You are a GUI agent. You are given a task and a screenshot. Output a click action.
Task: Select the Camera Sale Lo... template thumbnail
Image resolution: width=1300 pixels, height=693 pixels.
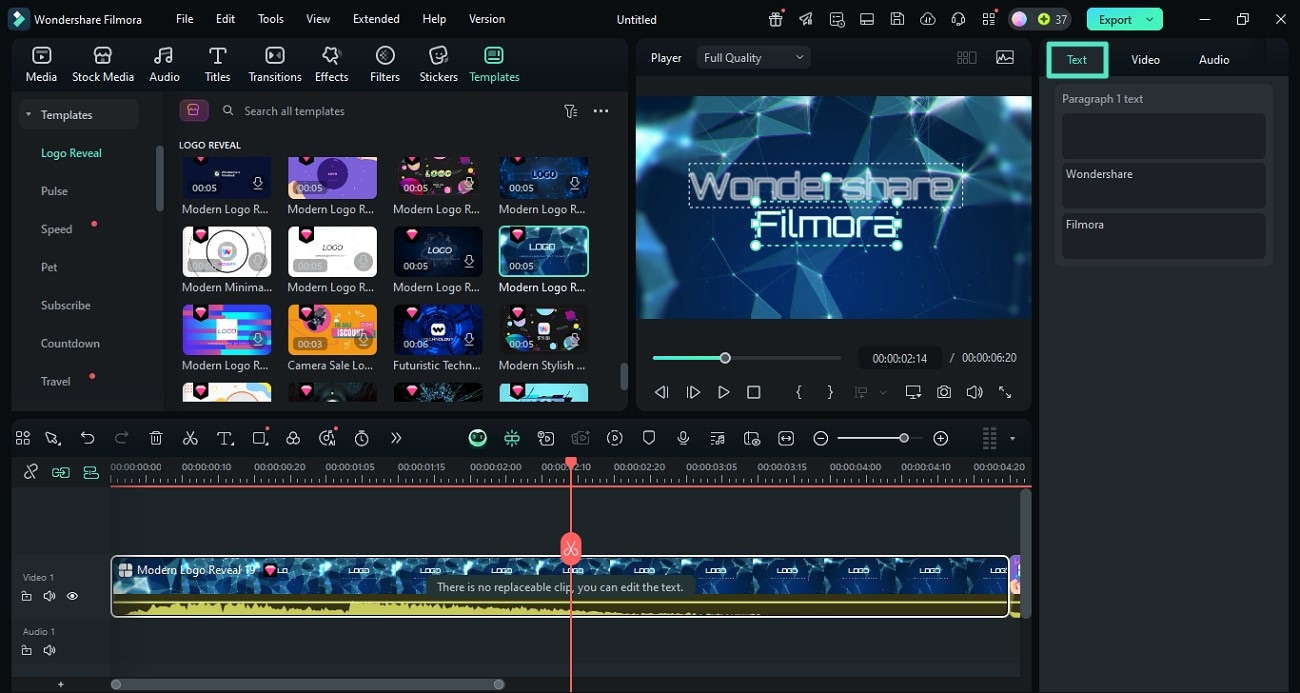(332, 330)
